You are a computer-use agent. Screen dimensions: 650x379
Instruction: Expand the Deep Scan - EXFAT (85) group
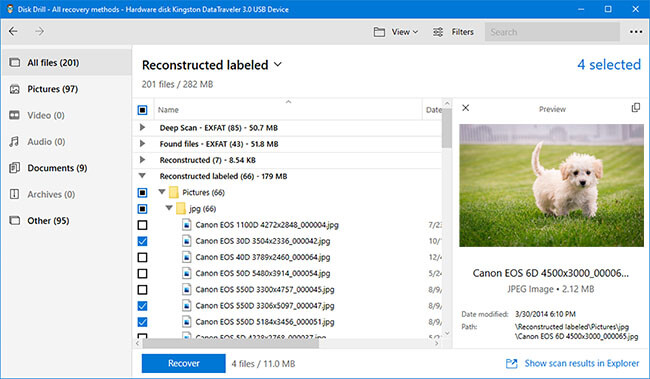(x=142, y=127)
